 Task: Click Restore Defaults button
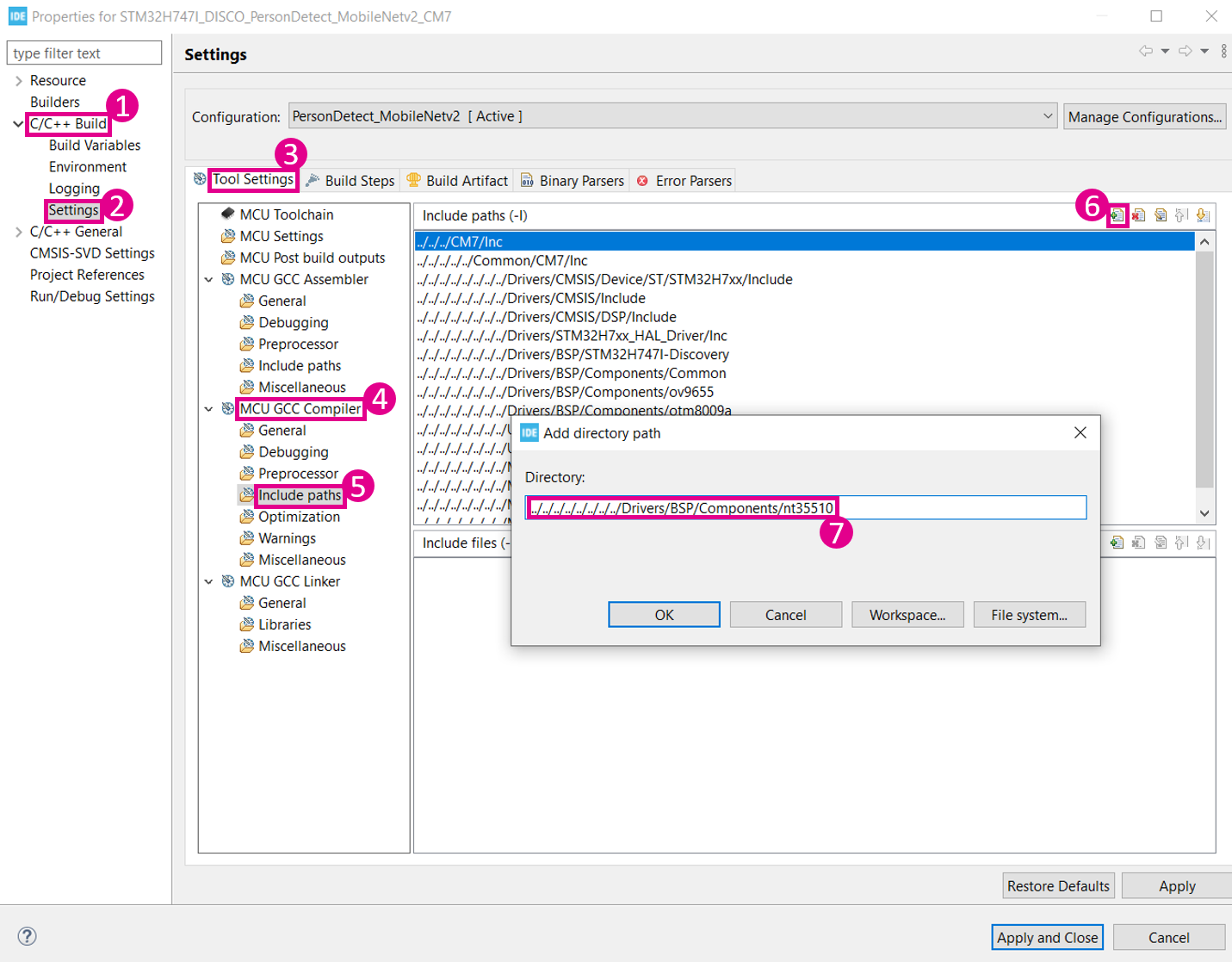[1058, 885]
